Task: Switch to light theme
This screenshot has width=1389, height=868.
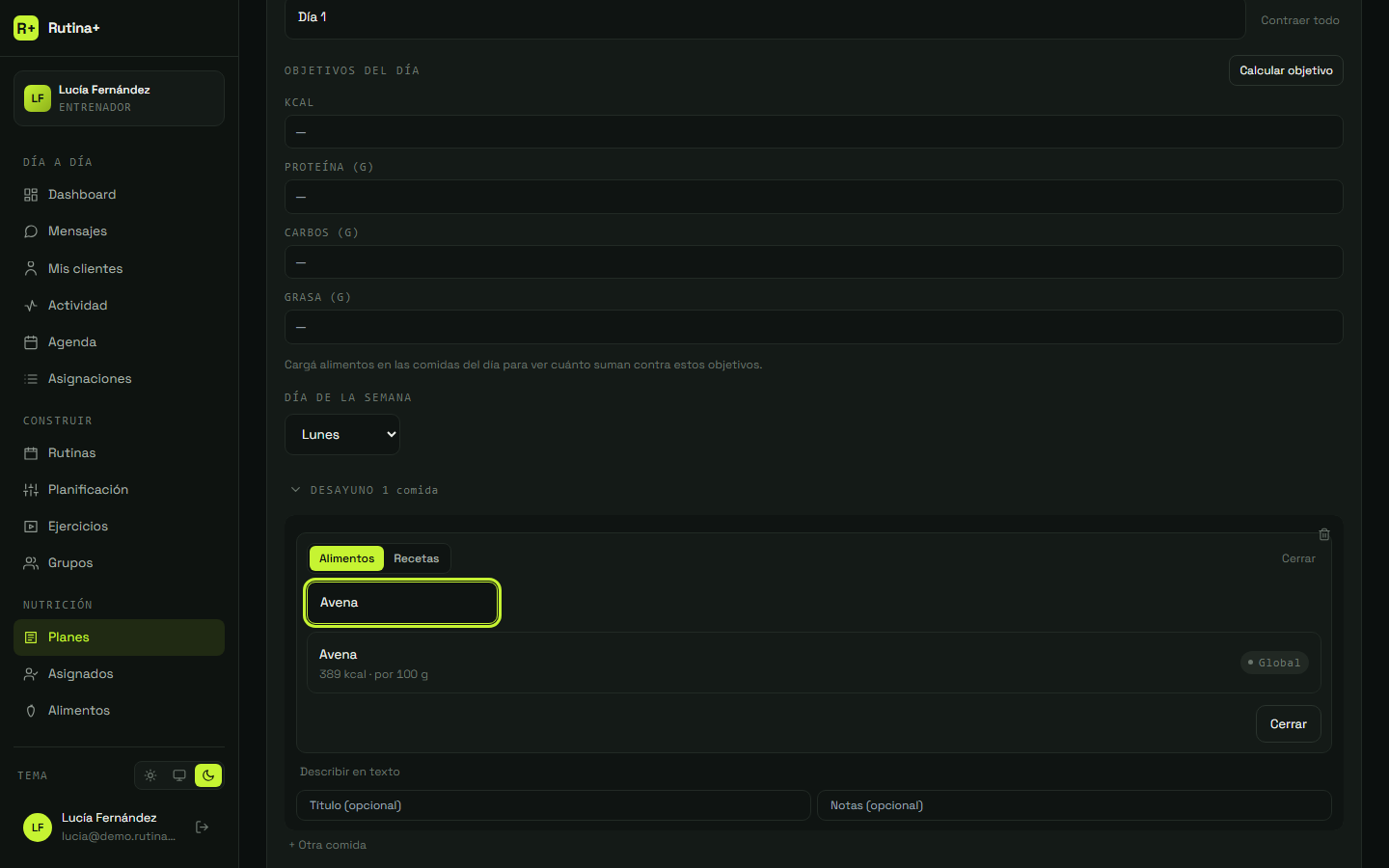Action: (x=150, y=775)
